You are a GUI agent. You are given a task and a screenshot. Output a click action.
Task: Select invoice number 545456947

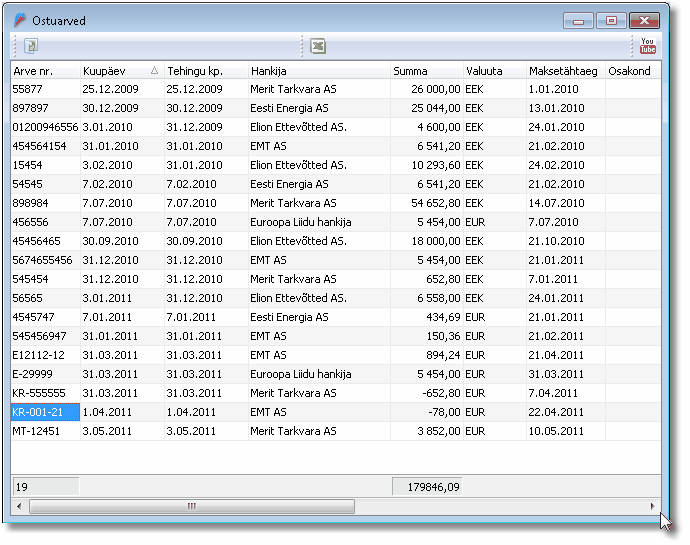pos(45,336)
